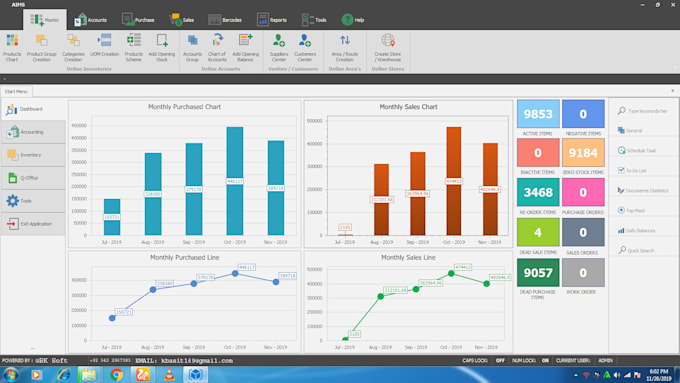Open the Windows Start button

coord(10,374)
